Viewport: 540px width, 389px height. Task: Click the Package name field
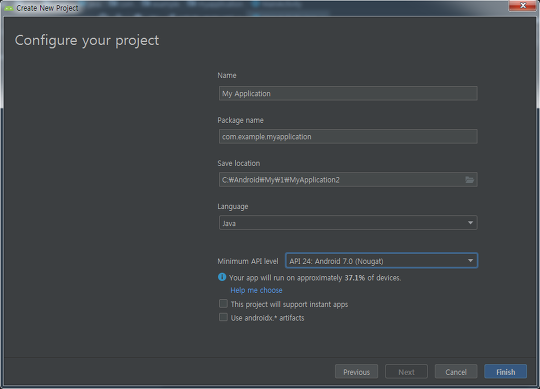pyautogui.click(x=348, y=137)
